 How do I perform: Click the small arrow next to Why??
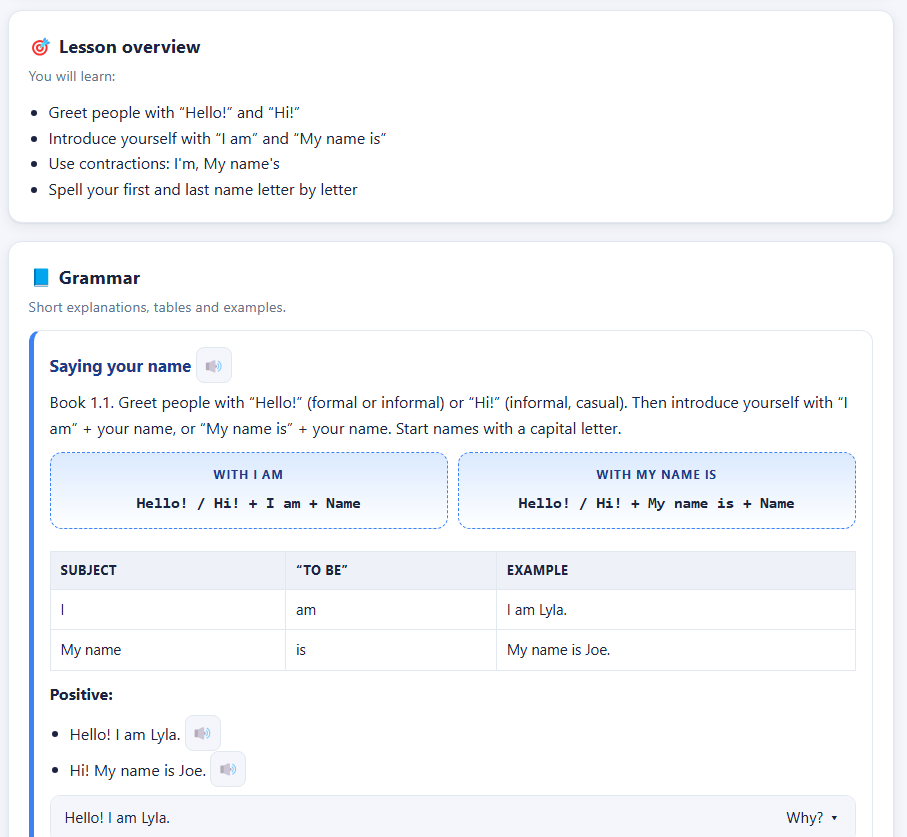click(834, 818)
